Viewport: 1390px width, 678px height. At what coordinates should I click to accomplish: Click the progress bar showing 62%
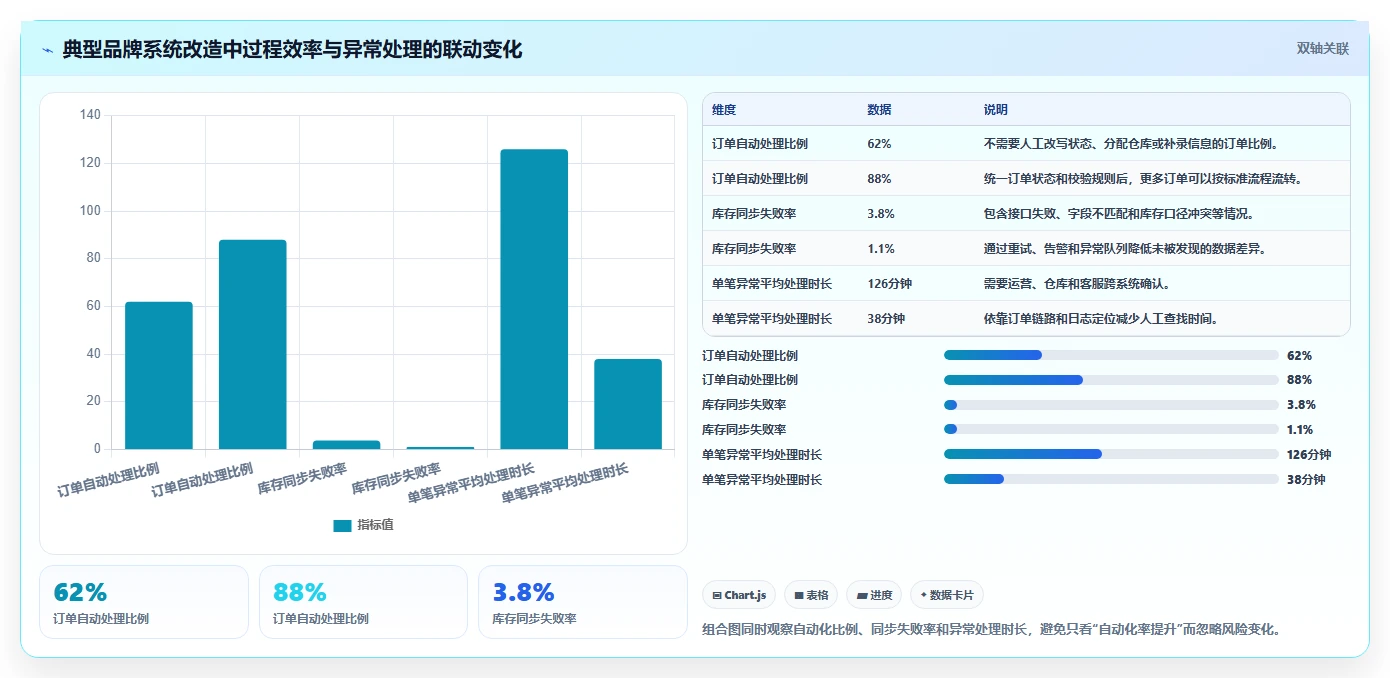(x=1111, y=355)
